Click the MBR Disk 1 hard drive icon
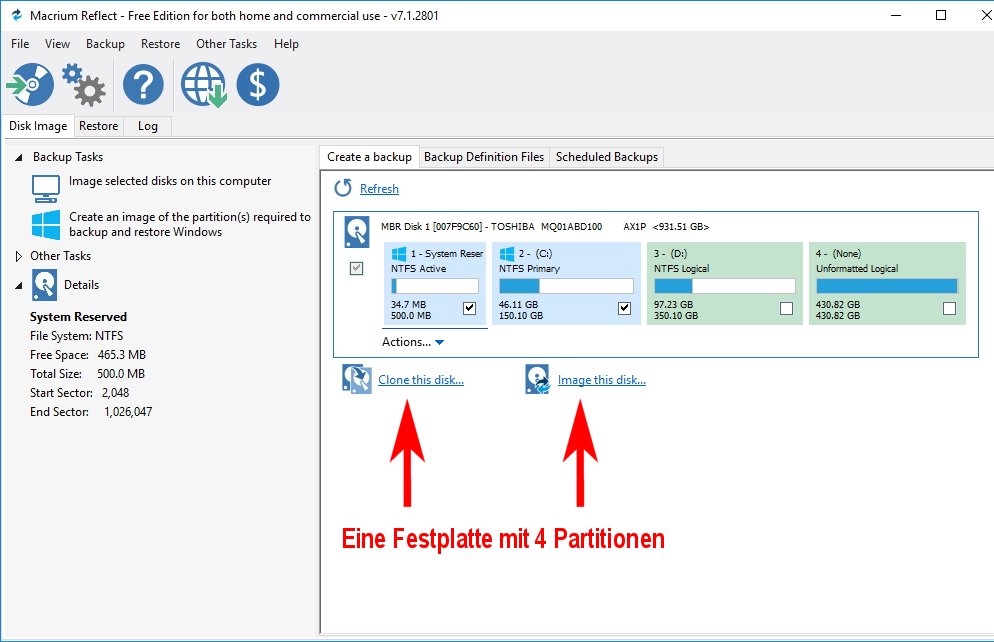Viewport: 994px width, 642px height. [x=356, y=232]
